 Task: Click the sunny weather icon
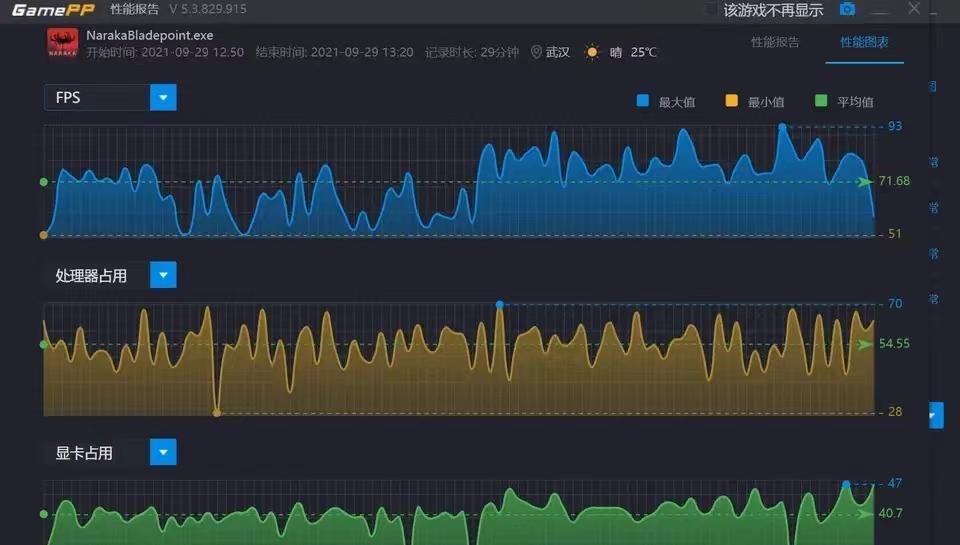click(592, 52)
